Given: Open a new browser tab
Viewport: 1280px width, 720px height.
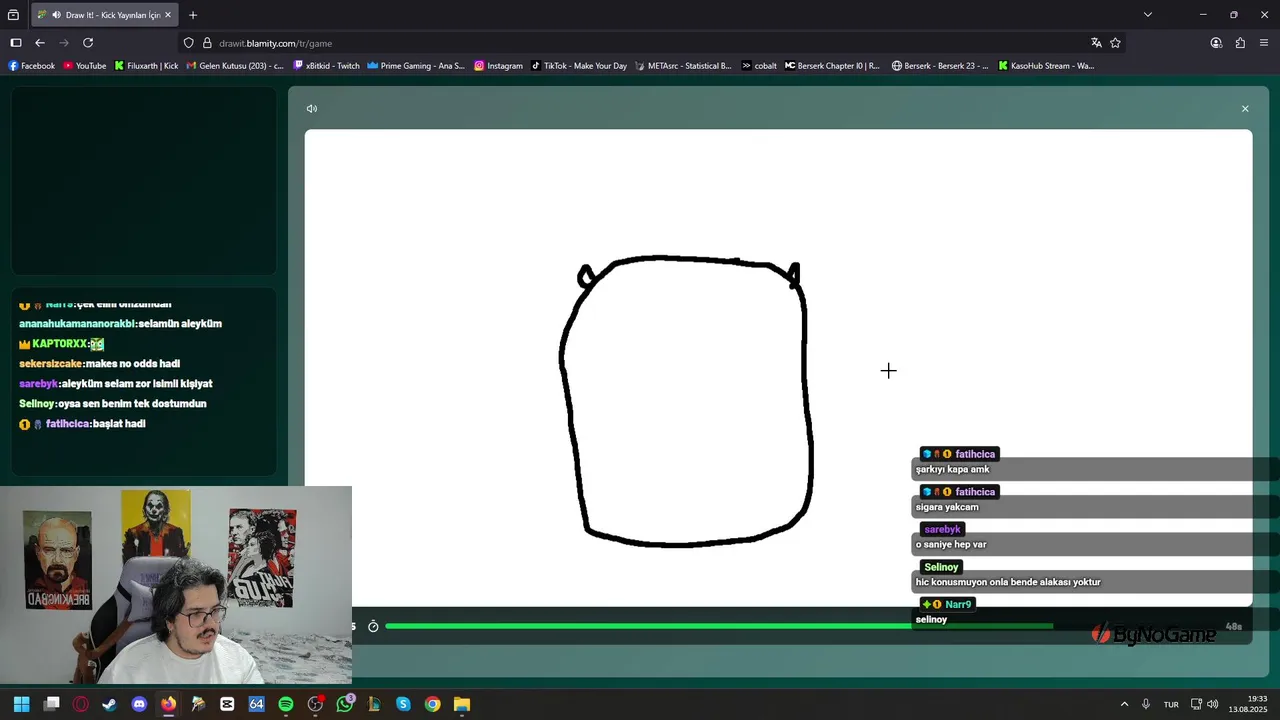Looking at the screenshot, I should pyautogui.click(x=193, y=15).
